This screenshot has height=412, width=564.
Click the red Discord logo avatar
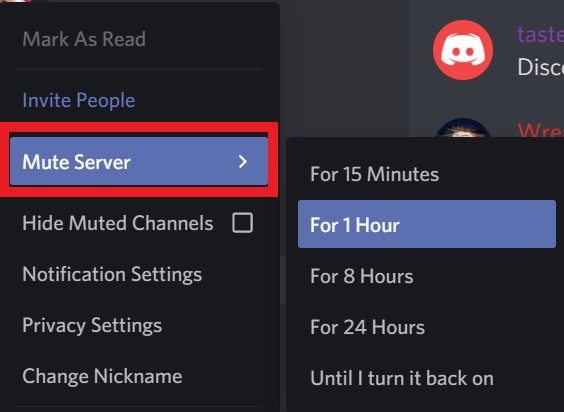[463, 50]
